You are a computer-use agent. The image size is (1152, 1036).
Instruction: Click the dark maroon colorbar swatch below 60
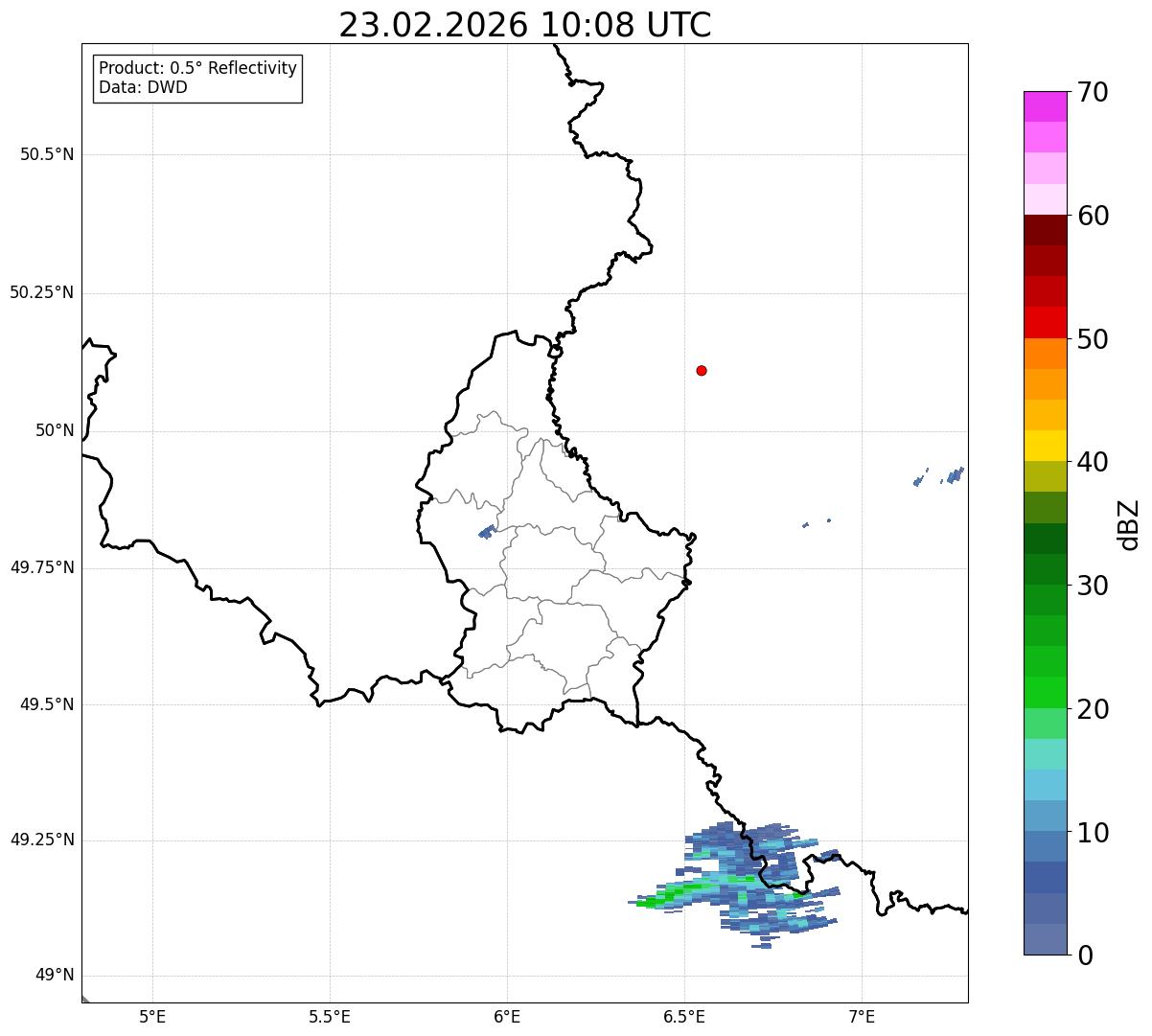click(x=1046, y=230)
